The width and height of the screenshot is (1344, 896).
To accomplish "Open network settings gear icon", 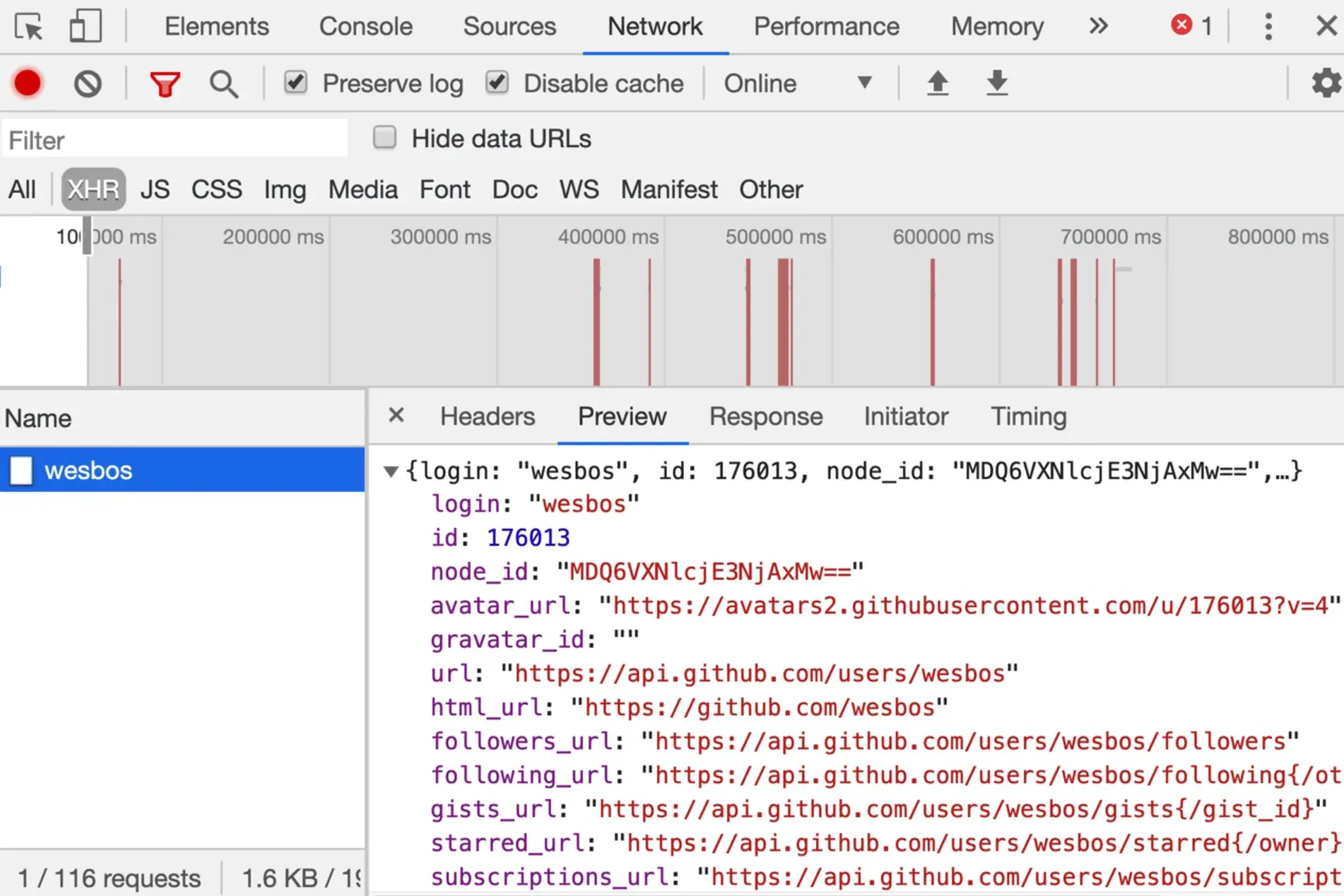I will [1326, 83].
